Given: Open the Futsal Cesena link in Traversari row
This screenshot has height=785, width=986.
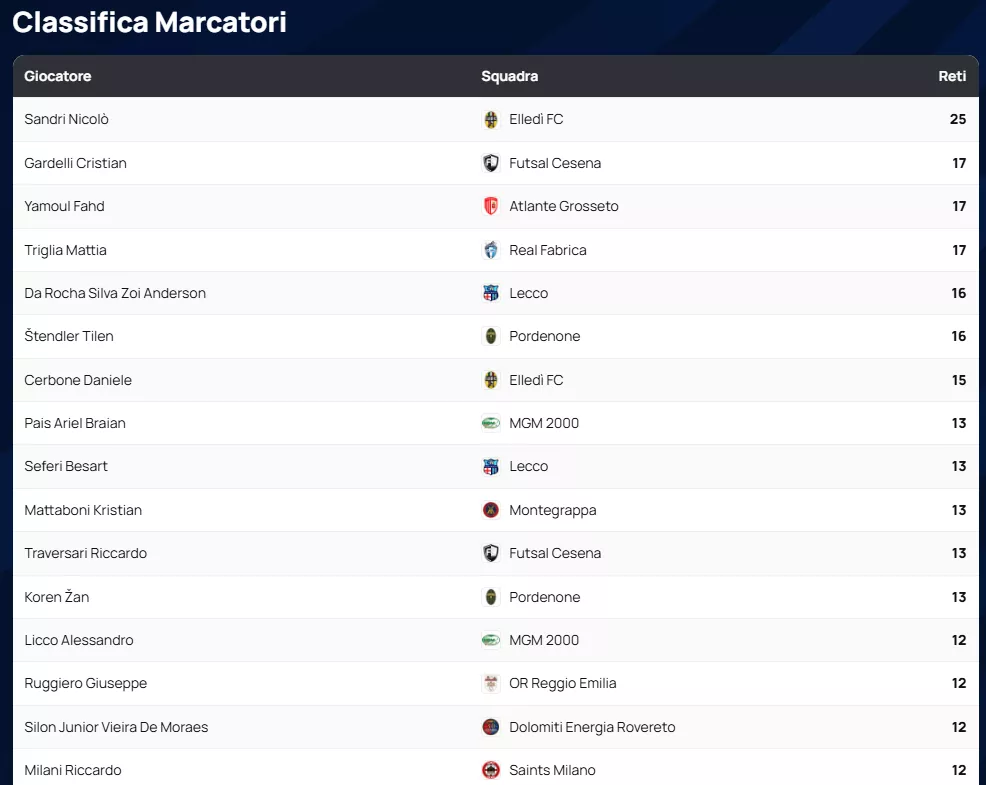Looking at the screenshot, I should tap(555, 553).
